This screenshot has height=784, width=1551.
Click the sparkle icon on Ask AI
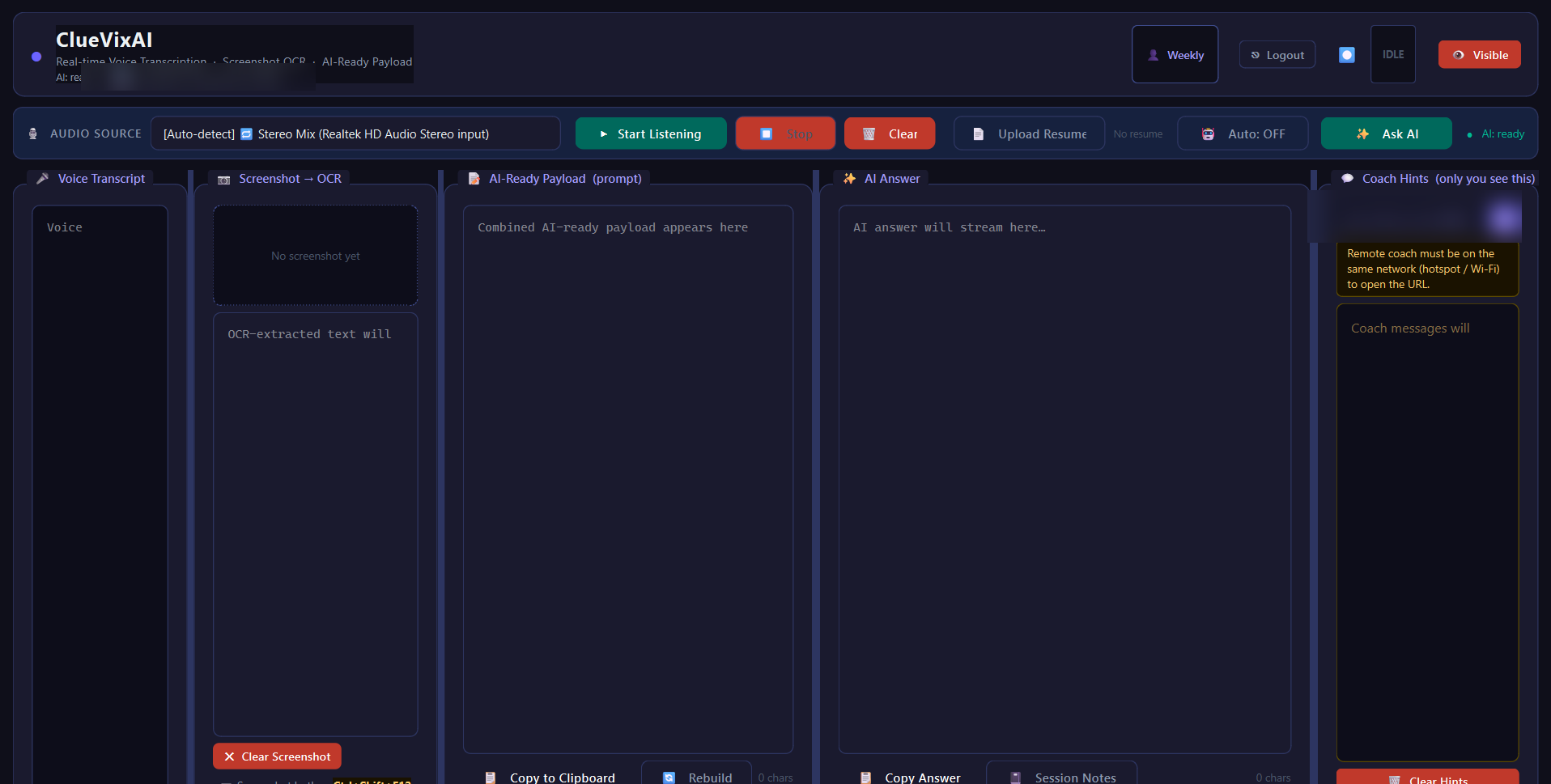click(1362, 134)
